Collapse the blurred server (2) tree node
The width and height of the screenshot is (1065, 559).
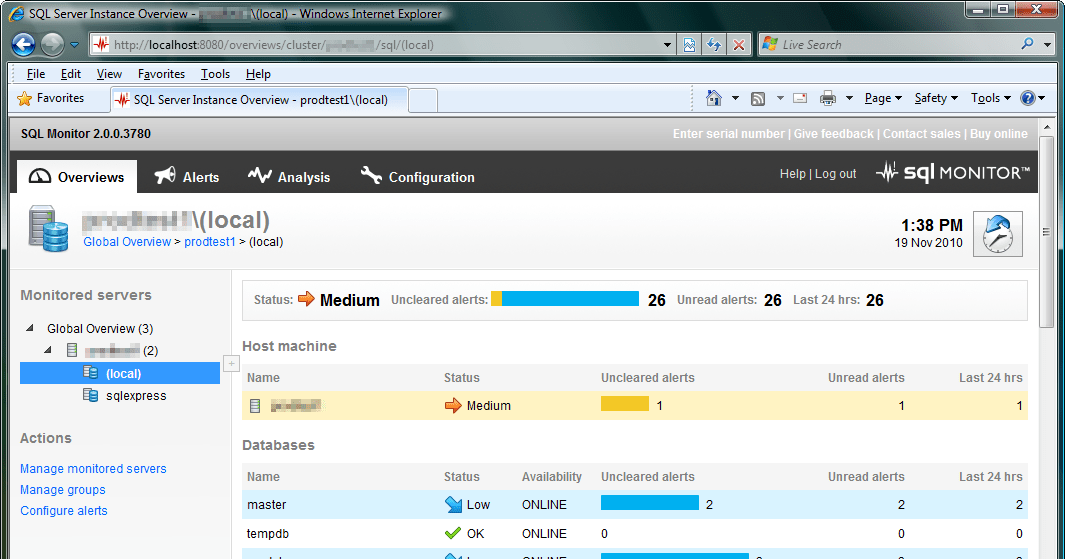pos(48,350)
